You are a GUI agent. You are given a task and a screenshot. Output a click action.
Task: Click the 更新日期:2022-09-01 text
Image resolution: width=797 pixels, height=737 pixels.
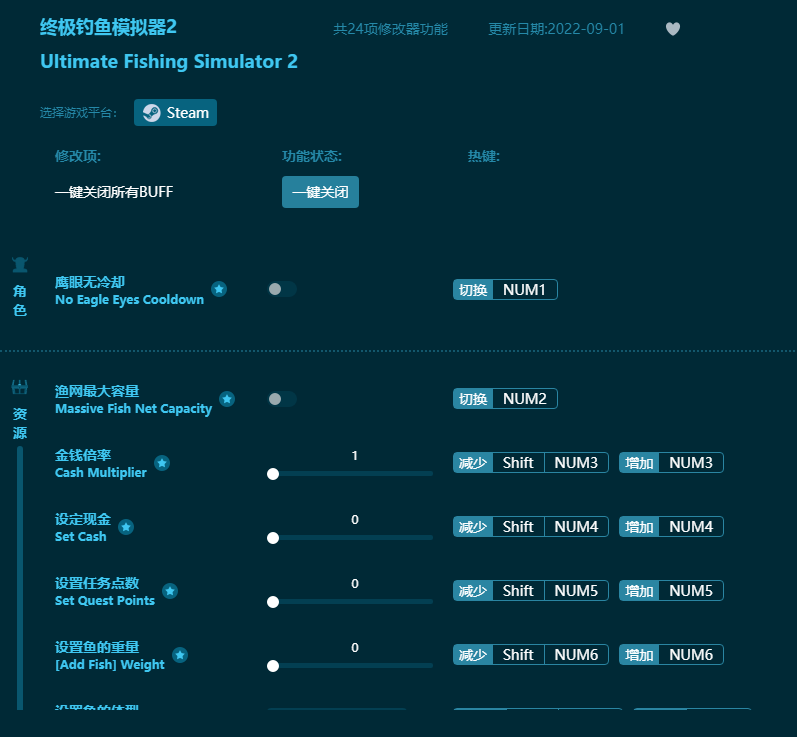[556, 29]
